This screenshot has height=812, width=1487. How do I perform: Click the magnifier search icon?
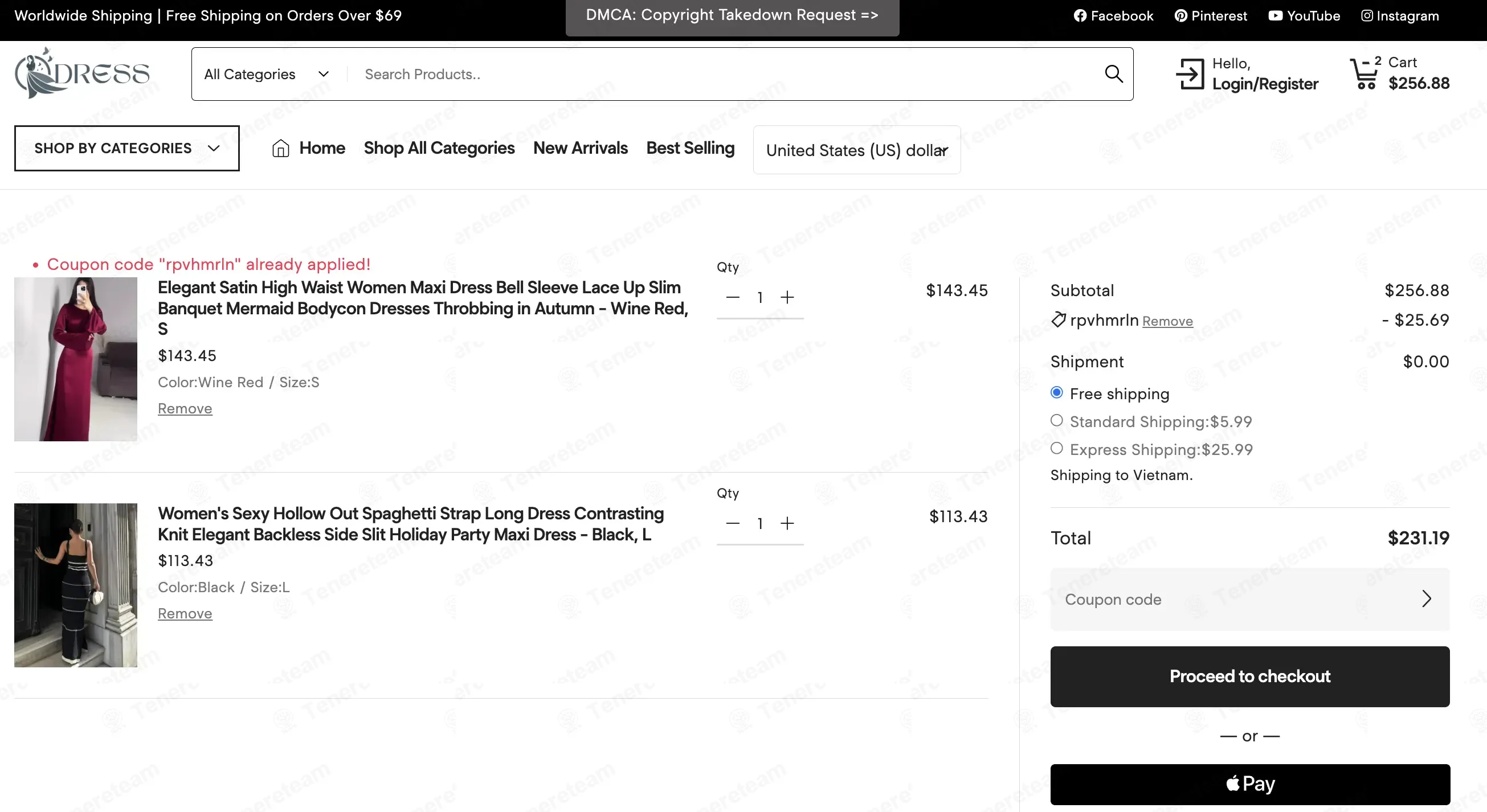coord(1113,74)
